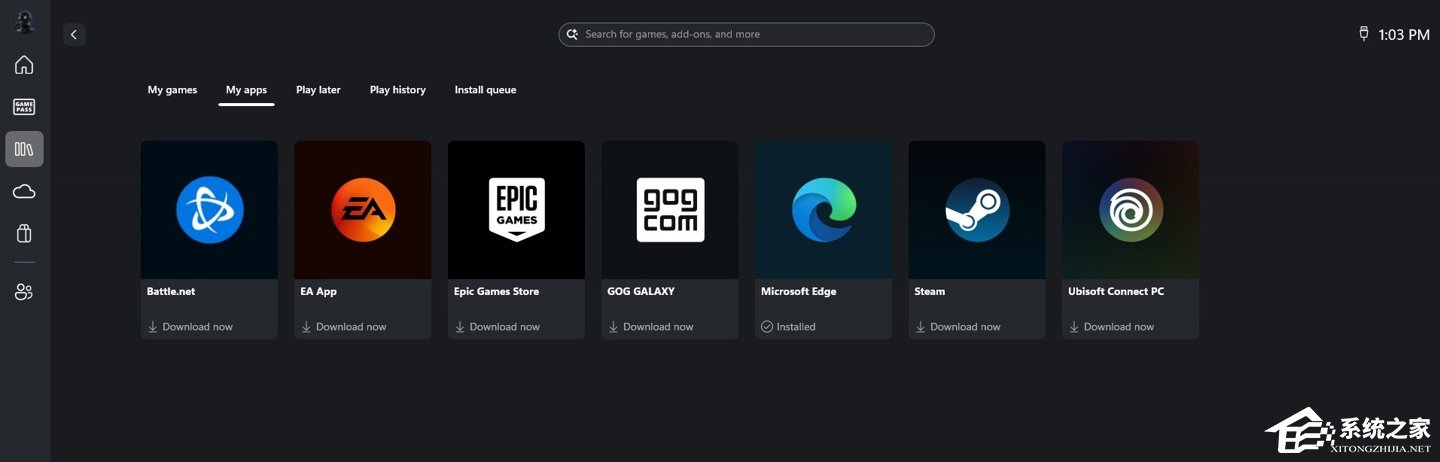
Task: Open the Friends and social icon
Action: (24, 292)
